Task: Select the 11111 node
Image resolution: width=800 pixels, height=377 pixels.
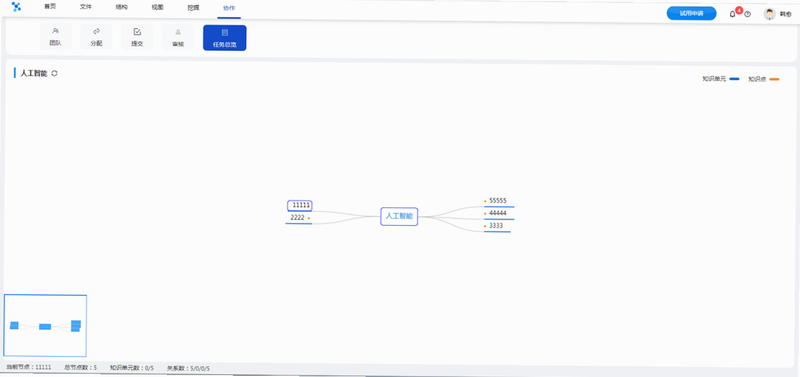Action: [x=300, y=206]
